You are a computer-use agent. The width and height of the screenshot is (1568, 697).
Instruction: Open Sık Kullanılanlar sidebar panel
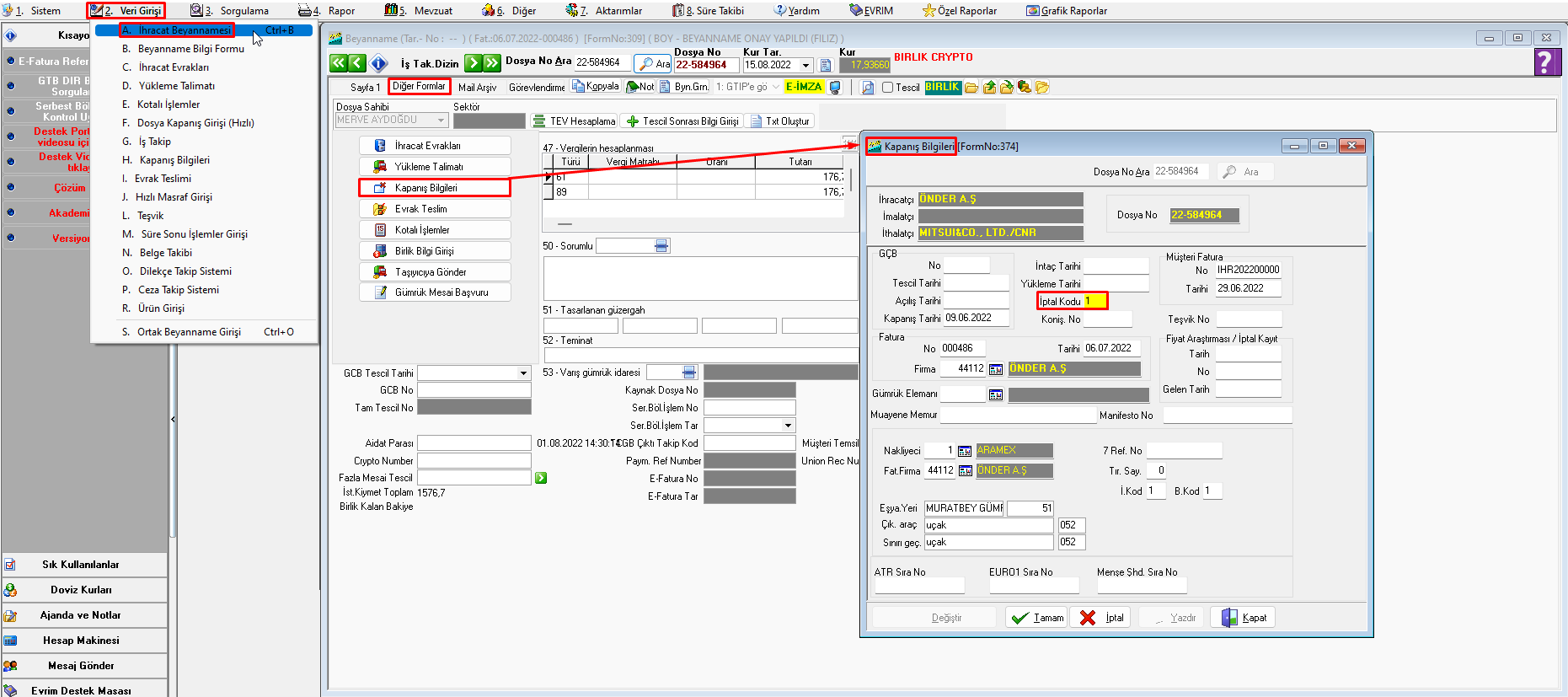click(84, 565)
